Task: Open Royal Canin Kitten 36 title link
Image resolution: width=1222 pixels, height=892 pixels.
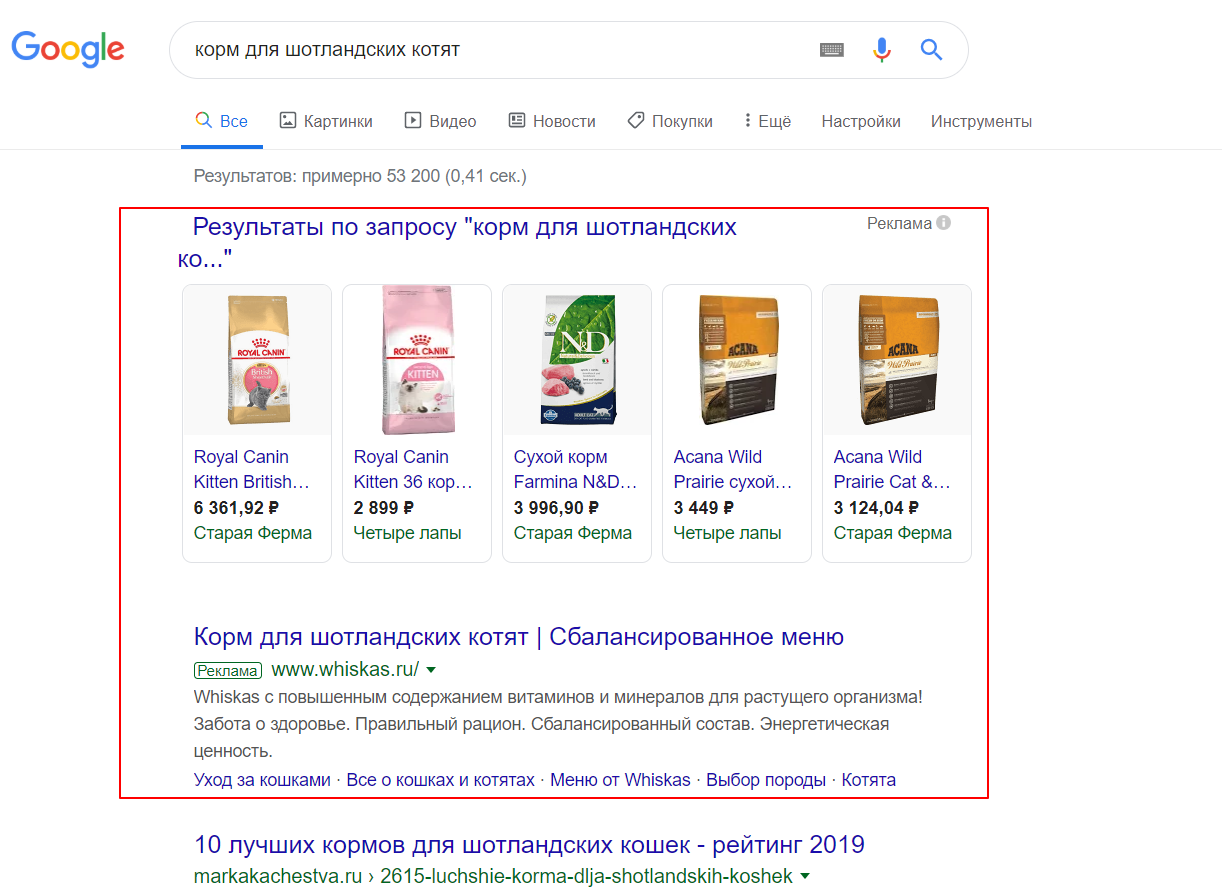Action: coord(413,469)
